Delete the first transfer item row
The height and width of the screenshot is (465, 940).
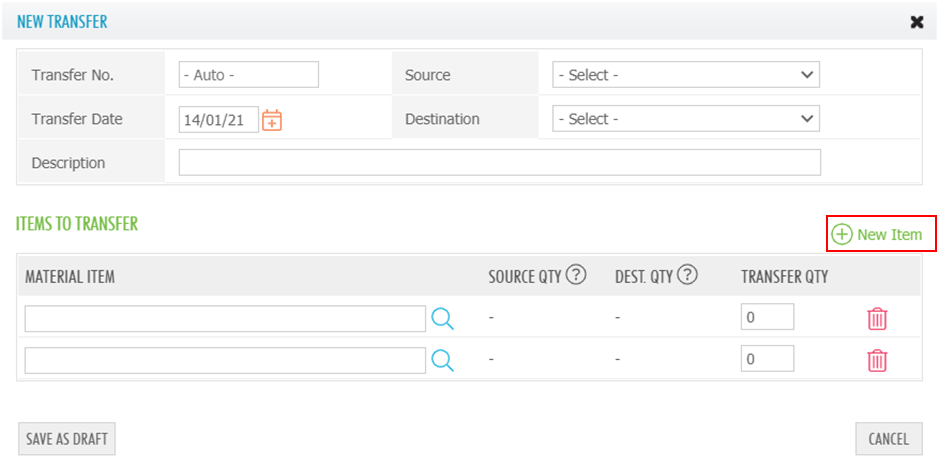pos(877,319)
